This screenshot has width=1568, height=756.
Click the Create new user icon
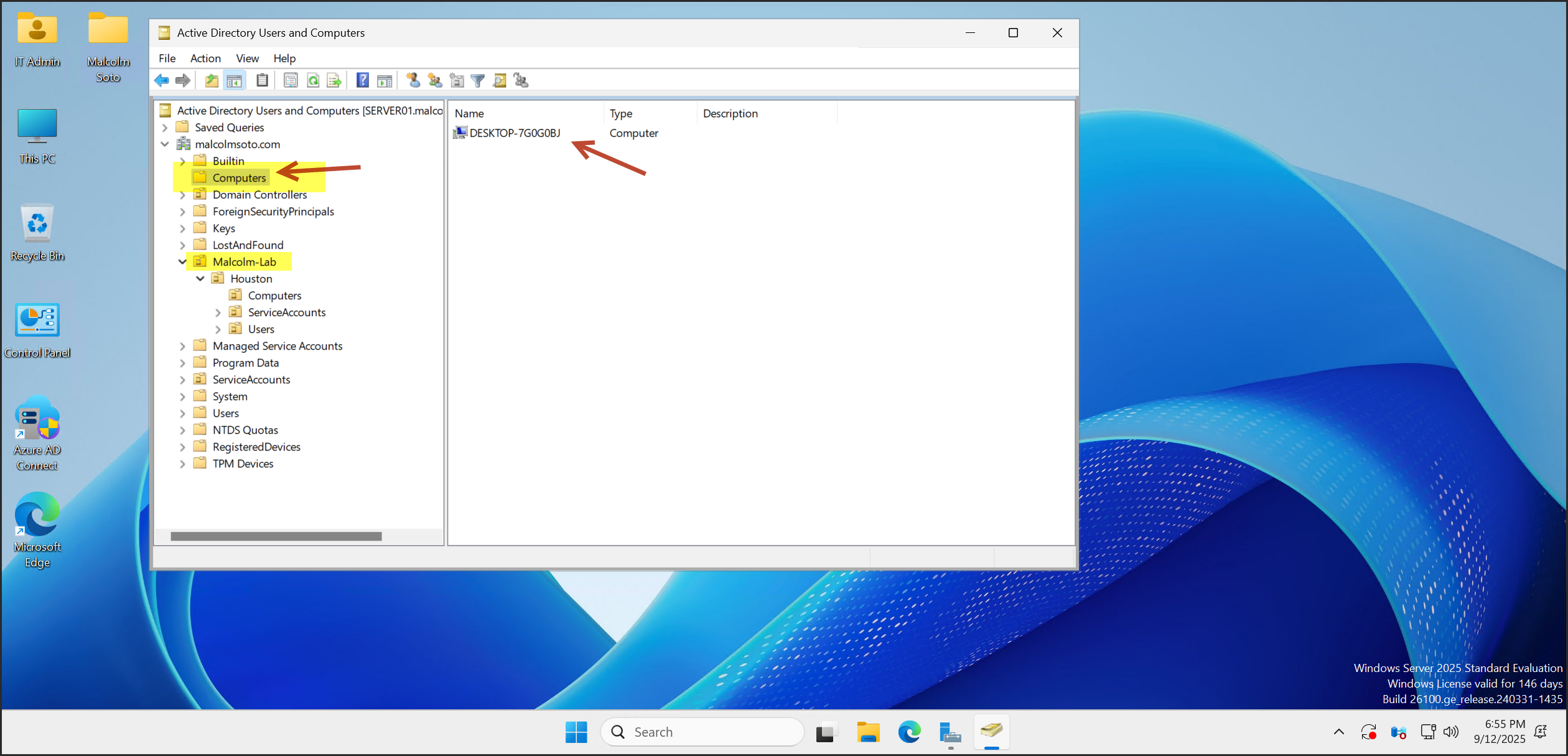(413, 80)
